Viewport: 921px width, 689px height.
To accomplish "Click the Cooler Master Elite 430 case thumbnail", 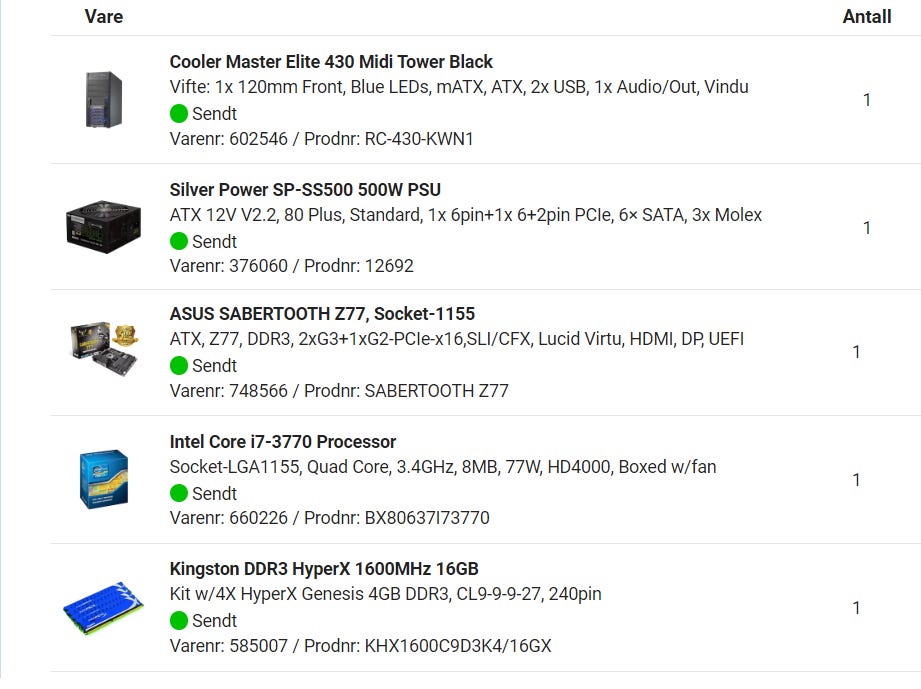I will click(104, 99).
